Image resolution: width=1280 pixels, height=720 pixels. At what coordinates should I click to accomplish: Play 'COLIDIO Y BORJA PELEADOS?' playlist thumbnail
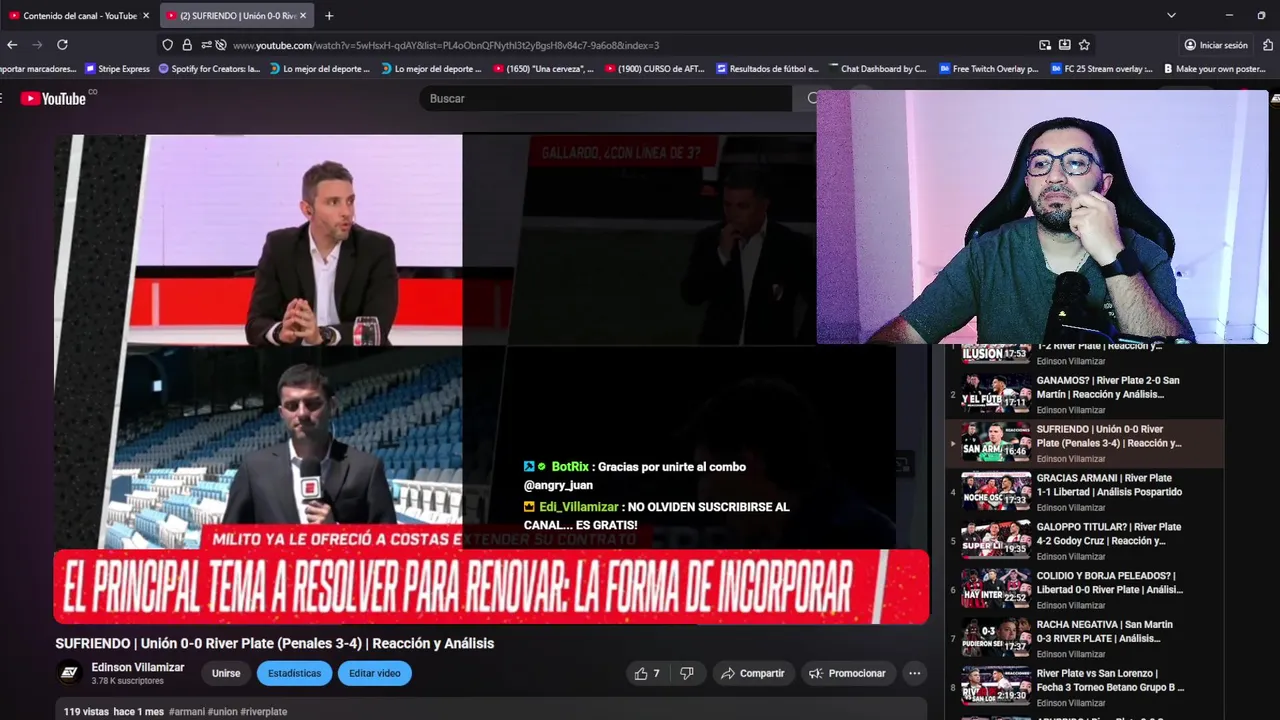(996, 589)
